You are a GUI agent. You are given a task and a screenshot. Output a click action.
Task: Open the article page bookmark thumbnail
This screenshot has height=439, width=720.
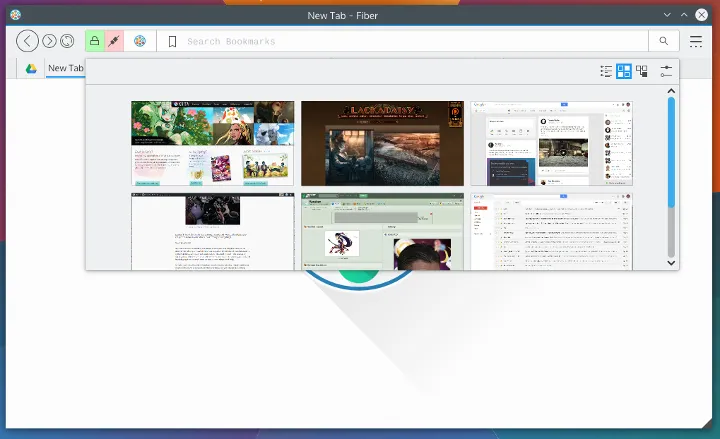coord(213,231)
